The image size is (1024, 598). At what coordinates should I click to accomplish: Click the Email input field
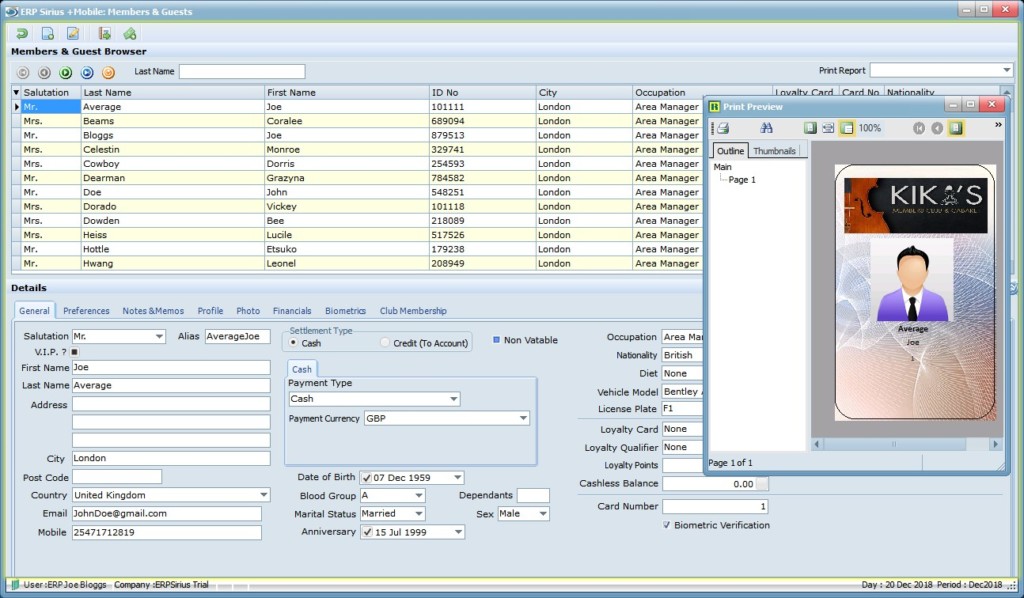167,514
